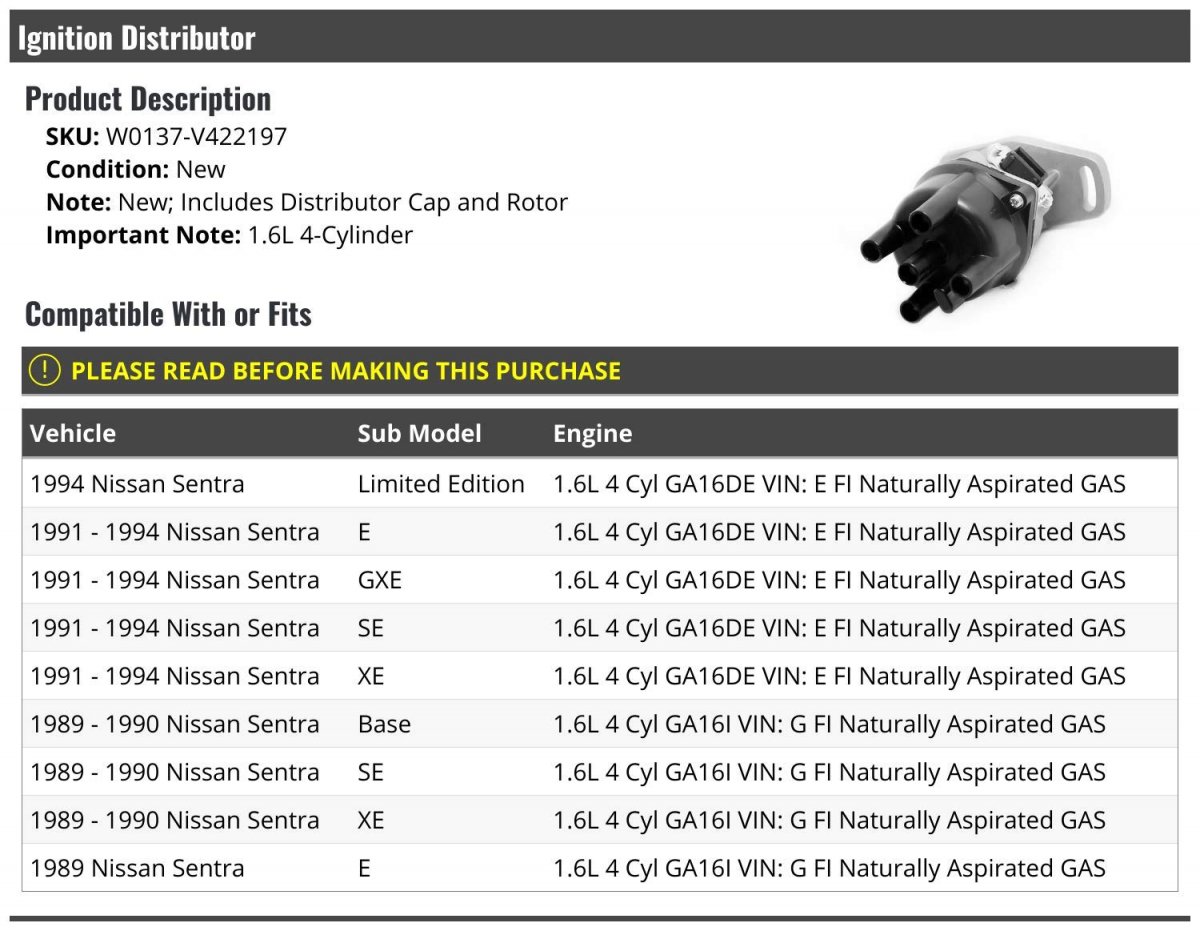Click the Engine column header
Image resolution: width=1200 pixels, height=931 pixels.
593,433
